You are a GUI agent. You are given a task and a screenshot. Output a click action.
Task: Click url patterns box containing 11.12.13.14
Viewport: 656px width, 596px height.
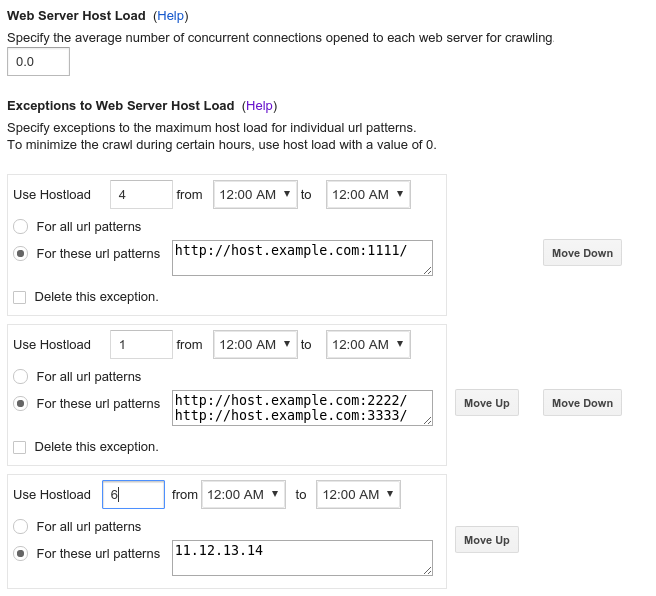coord(302,558)
